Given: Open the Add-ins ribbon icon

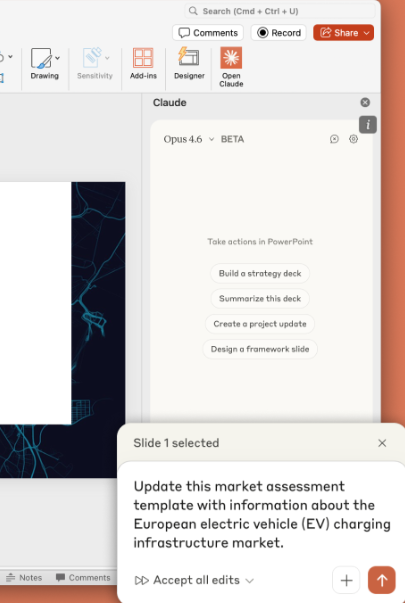Looking at the screenshot, I should point(143,58).
